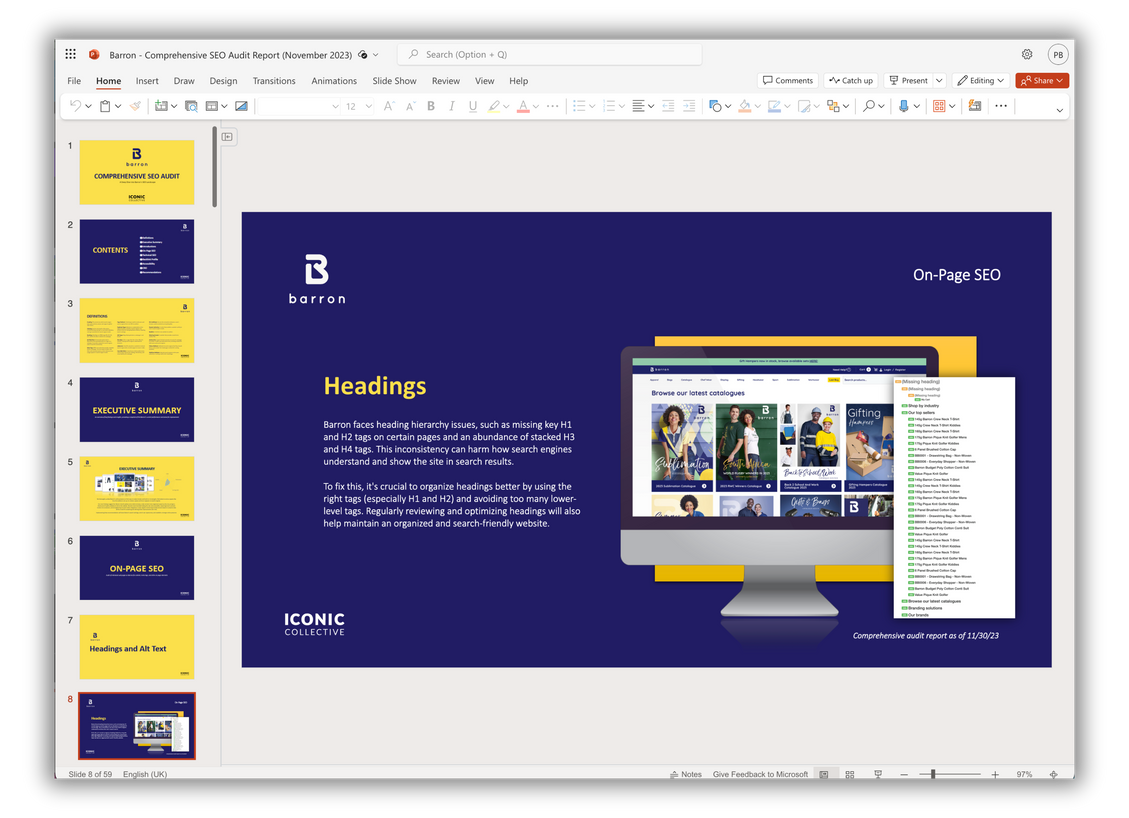Screen dimensions: 1129x818
Task: Click the Paste clipboard icon
Action: pyautogui.click(x=105, y=106)
